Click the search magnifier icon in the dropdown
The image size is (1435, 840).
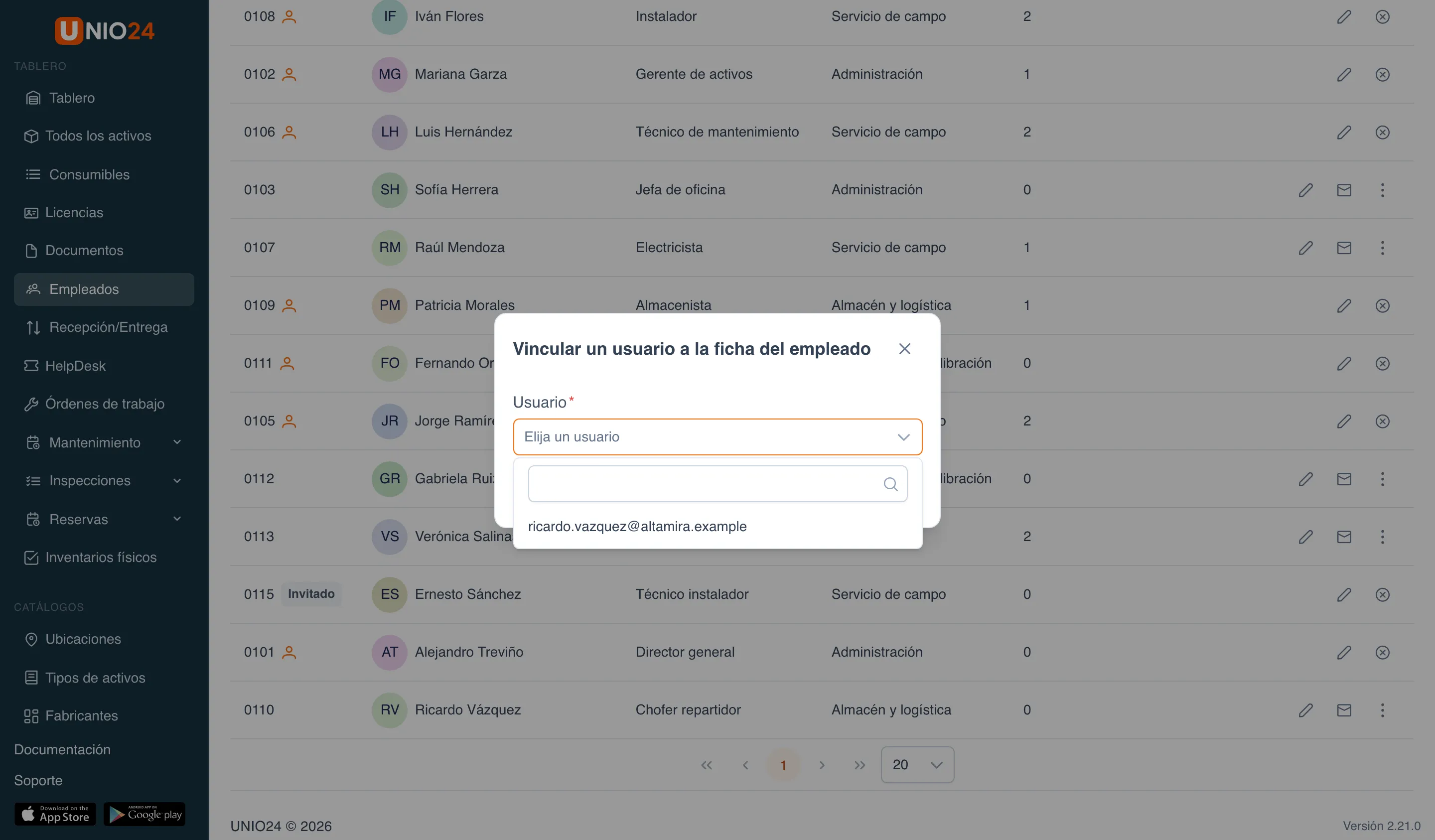[890, 484]
